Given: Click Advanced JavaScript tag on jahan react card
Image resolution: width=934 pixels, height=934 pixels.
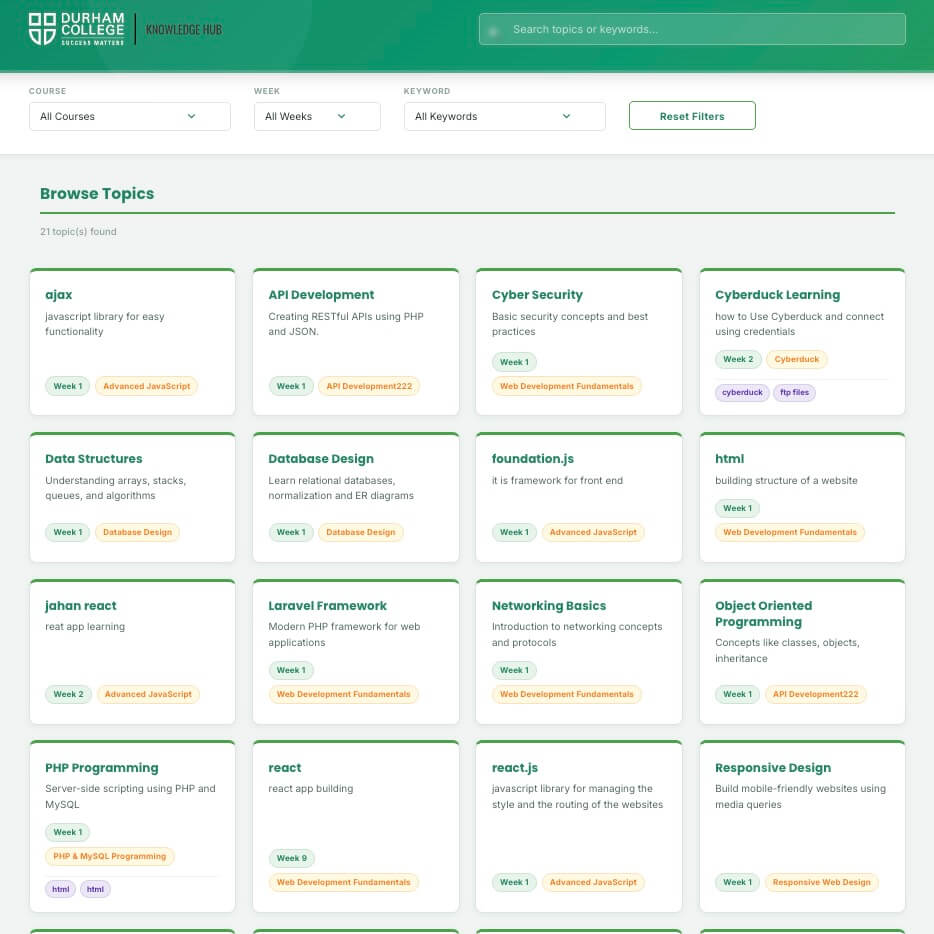Looking at the screenshot, I should (x=148, y=695).
